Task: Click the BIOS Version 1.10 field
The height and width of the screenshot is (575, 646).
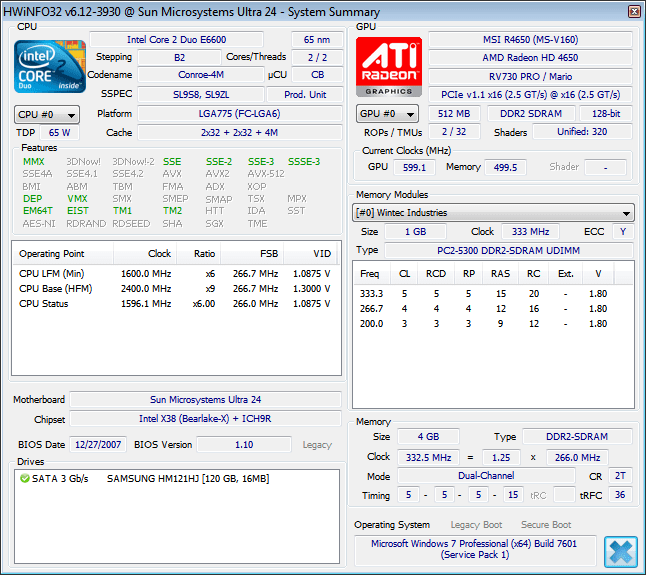Action: click(244, 444)
